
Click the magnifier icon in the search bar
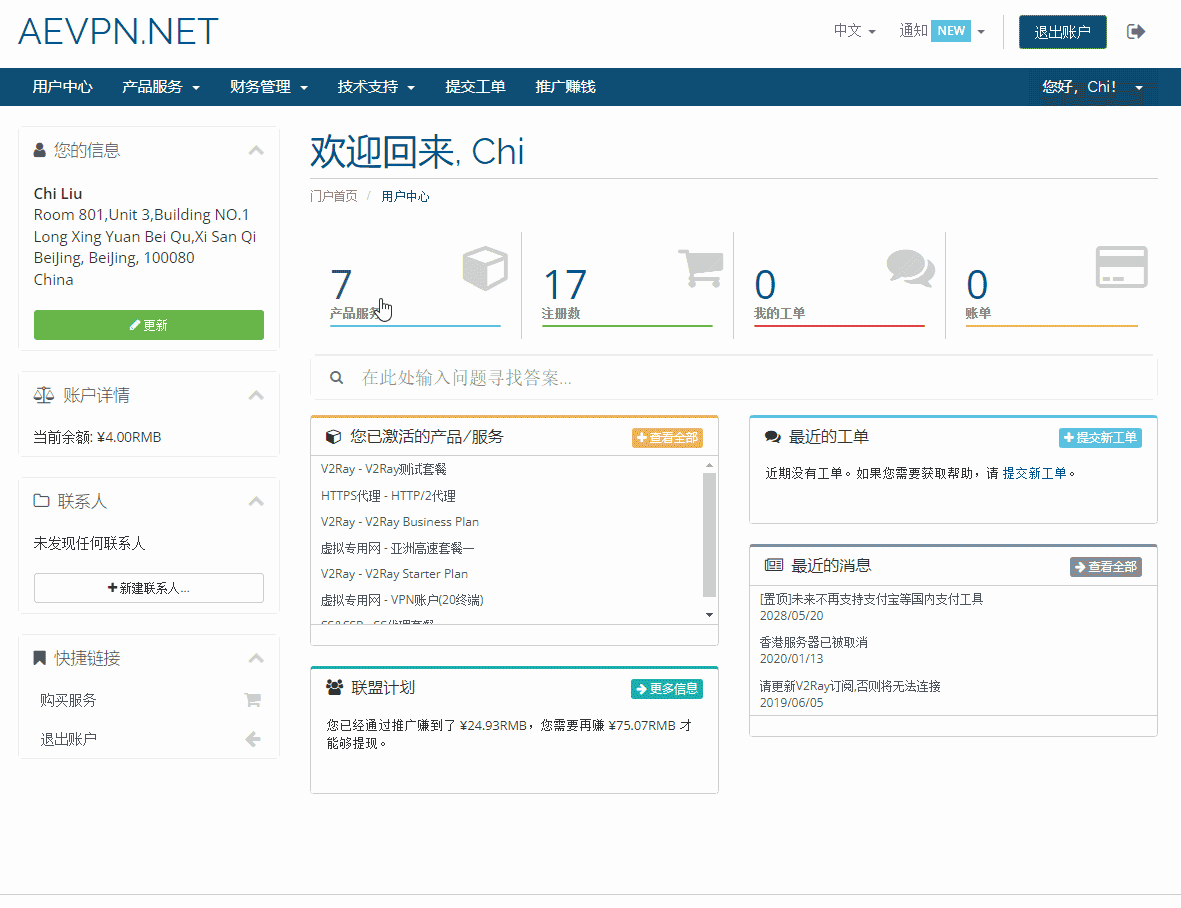tap(336, 377)
